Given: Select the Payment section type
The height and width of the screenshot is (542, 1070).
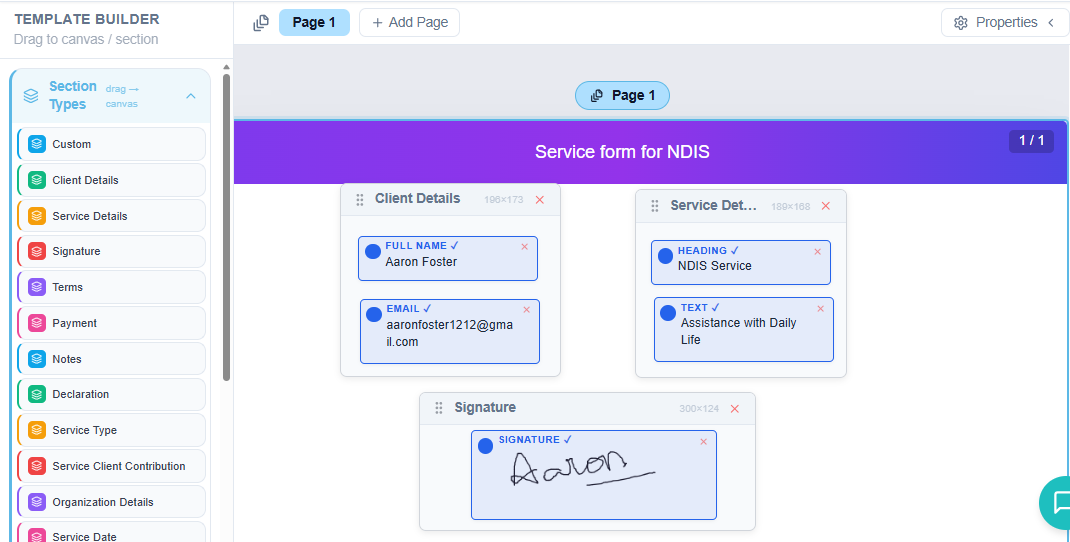Looking at the screenshot, I should [x=111, y=323].
